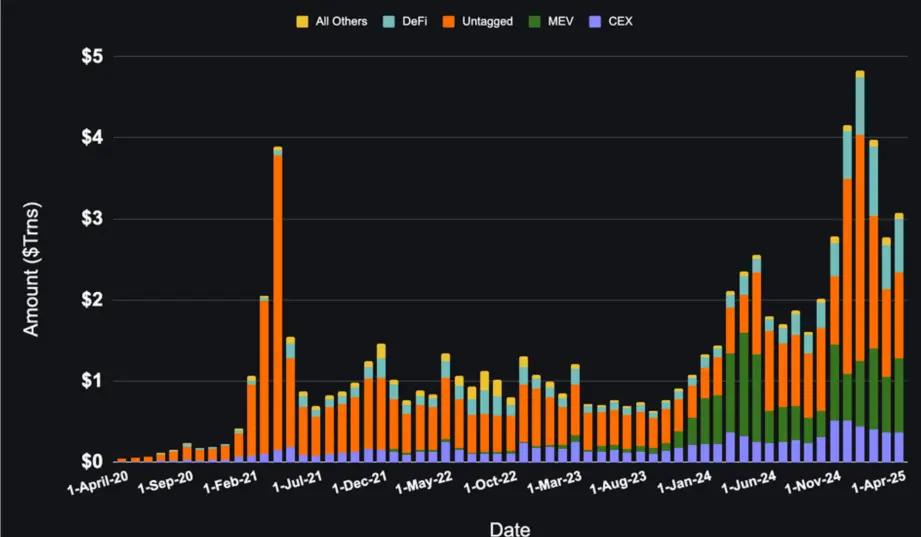Click the Date x-axis title
921x537 pixels.
tap(510, 527)
